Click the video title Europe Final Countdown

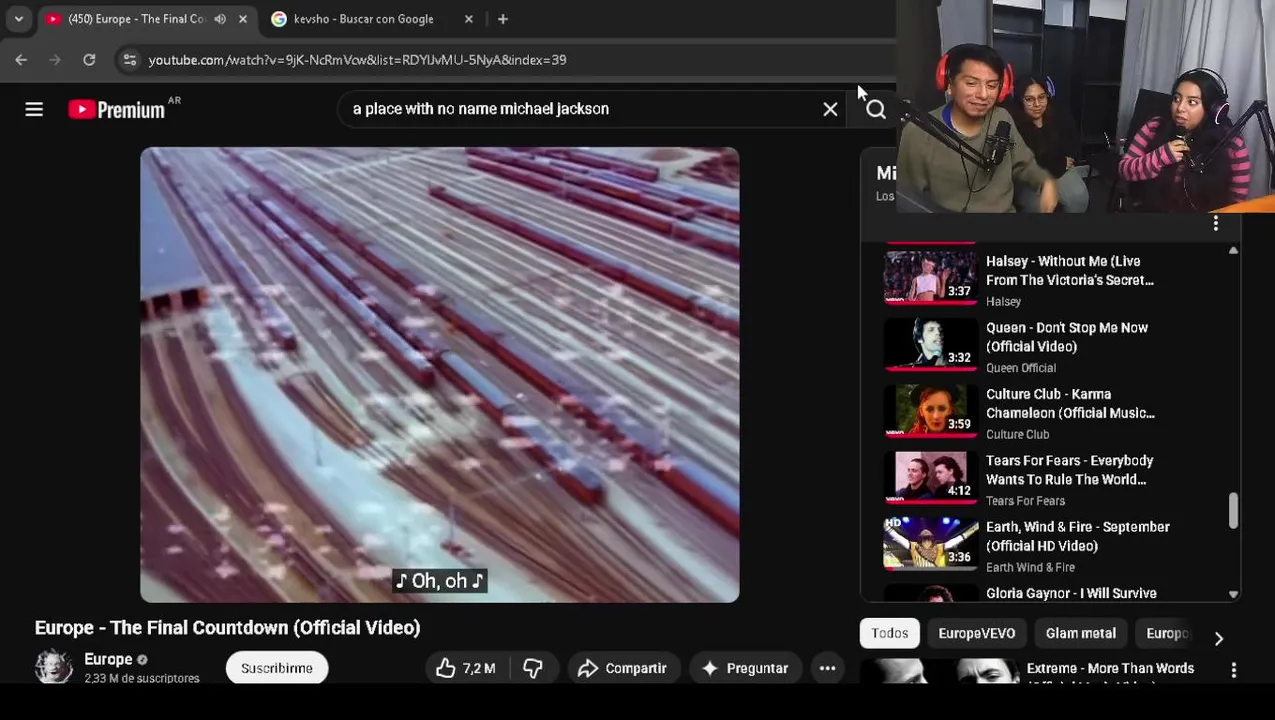[x=228, y=628]
